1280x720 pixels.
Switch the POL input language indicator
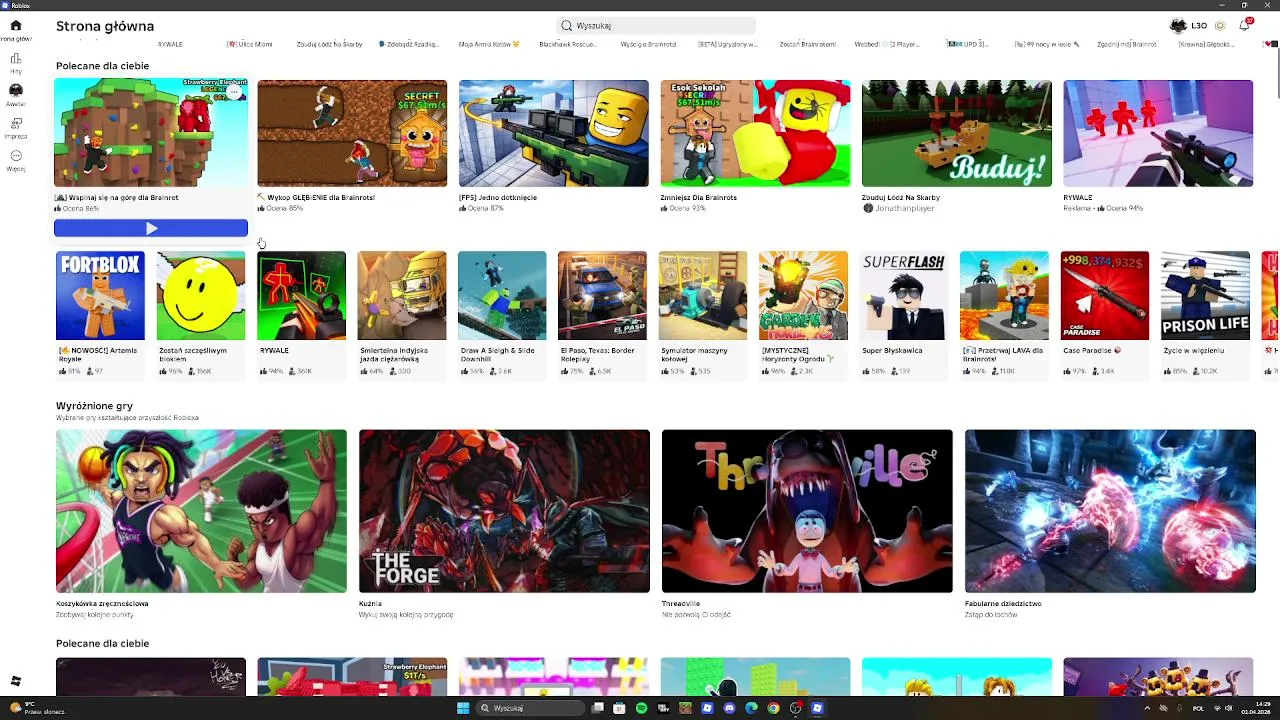click(x=1198, y=708)
